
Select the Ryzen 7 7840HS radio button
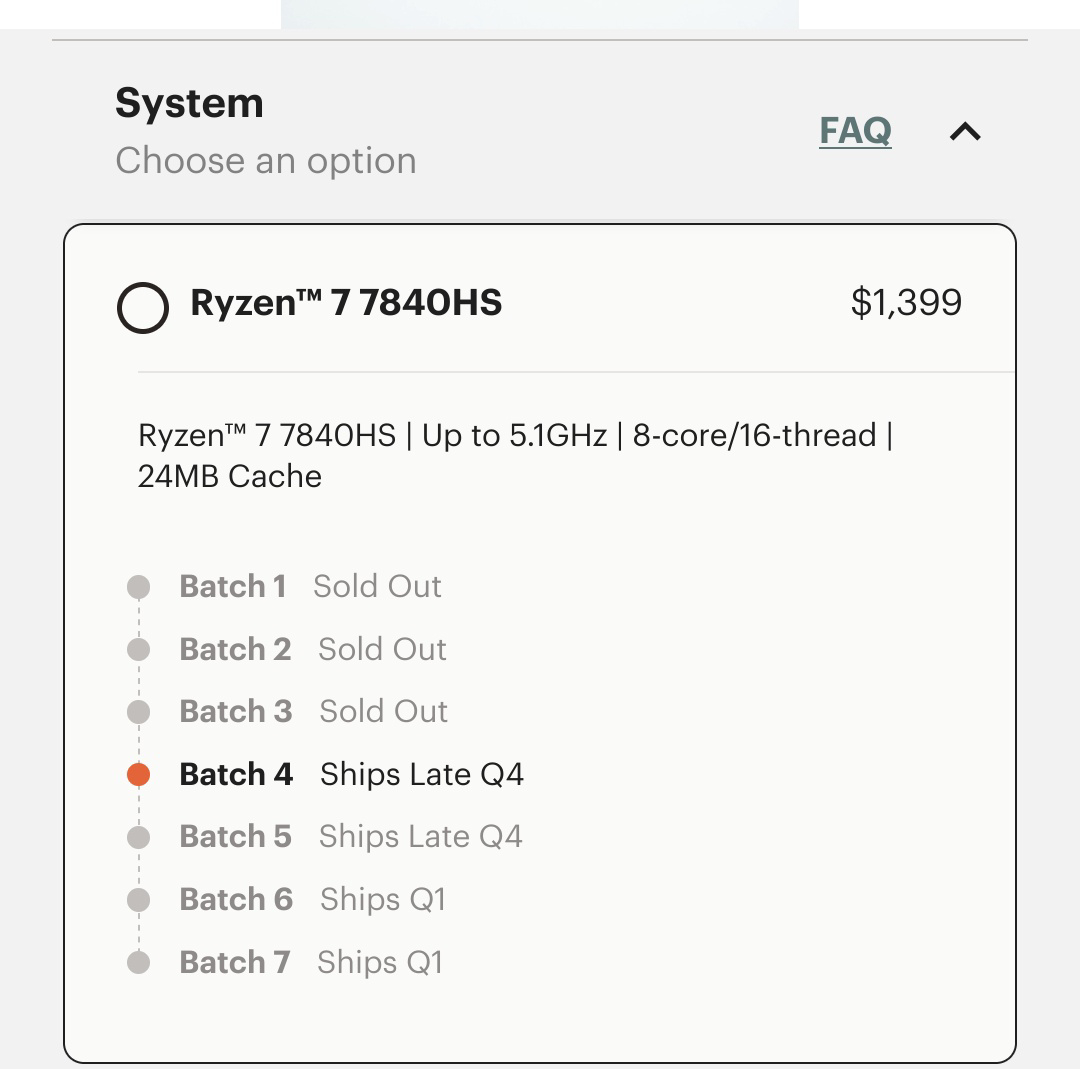pos(143,307)
